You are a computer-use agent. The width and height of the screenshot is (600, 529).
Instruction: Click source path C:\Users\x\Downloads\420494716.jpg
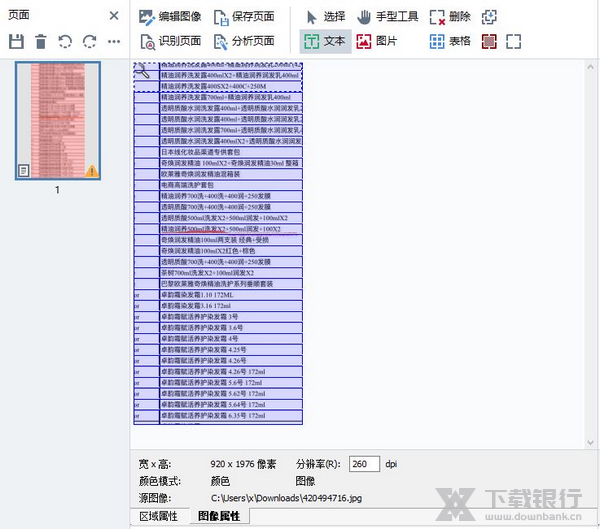(x=286, y=498)
